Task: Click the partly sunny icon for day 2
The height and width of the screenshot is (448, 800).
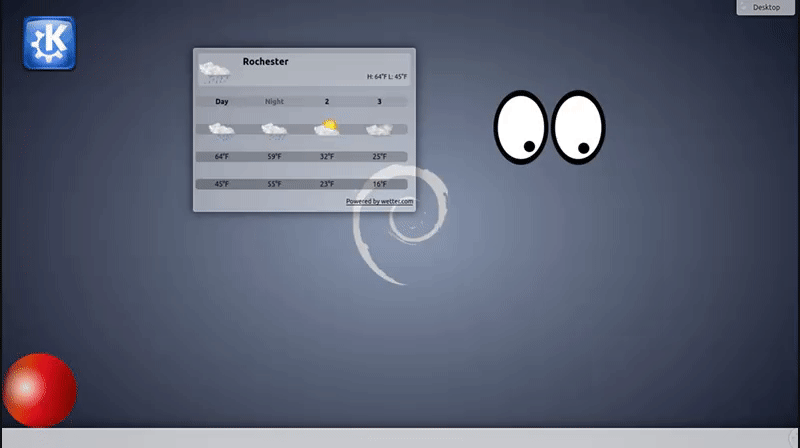Action: coord(326,128)
